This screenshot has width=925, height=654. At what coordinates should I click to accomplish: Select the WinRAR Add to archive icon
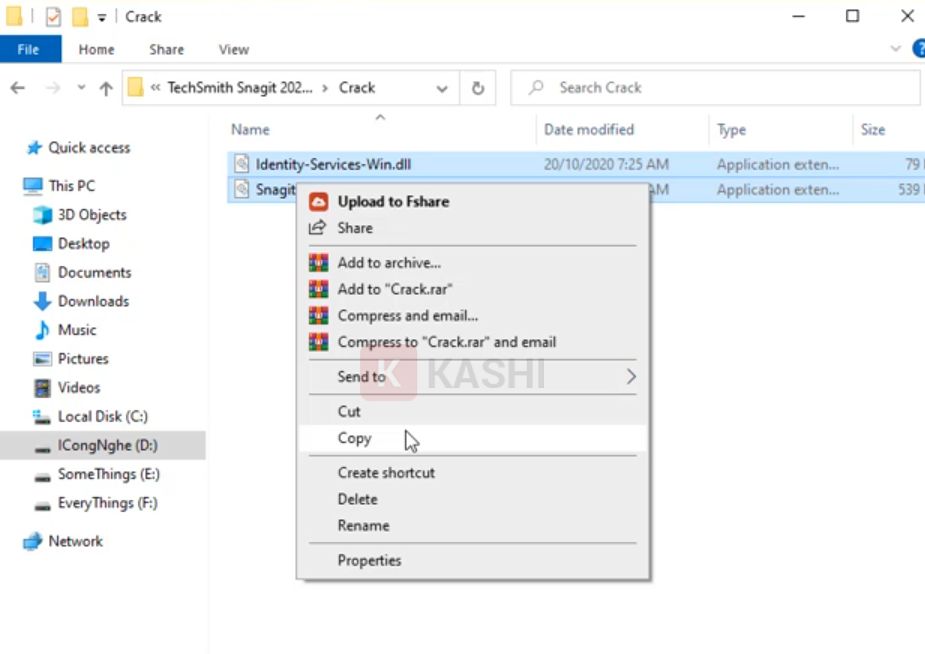point(318,262)
